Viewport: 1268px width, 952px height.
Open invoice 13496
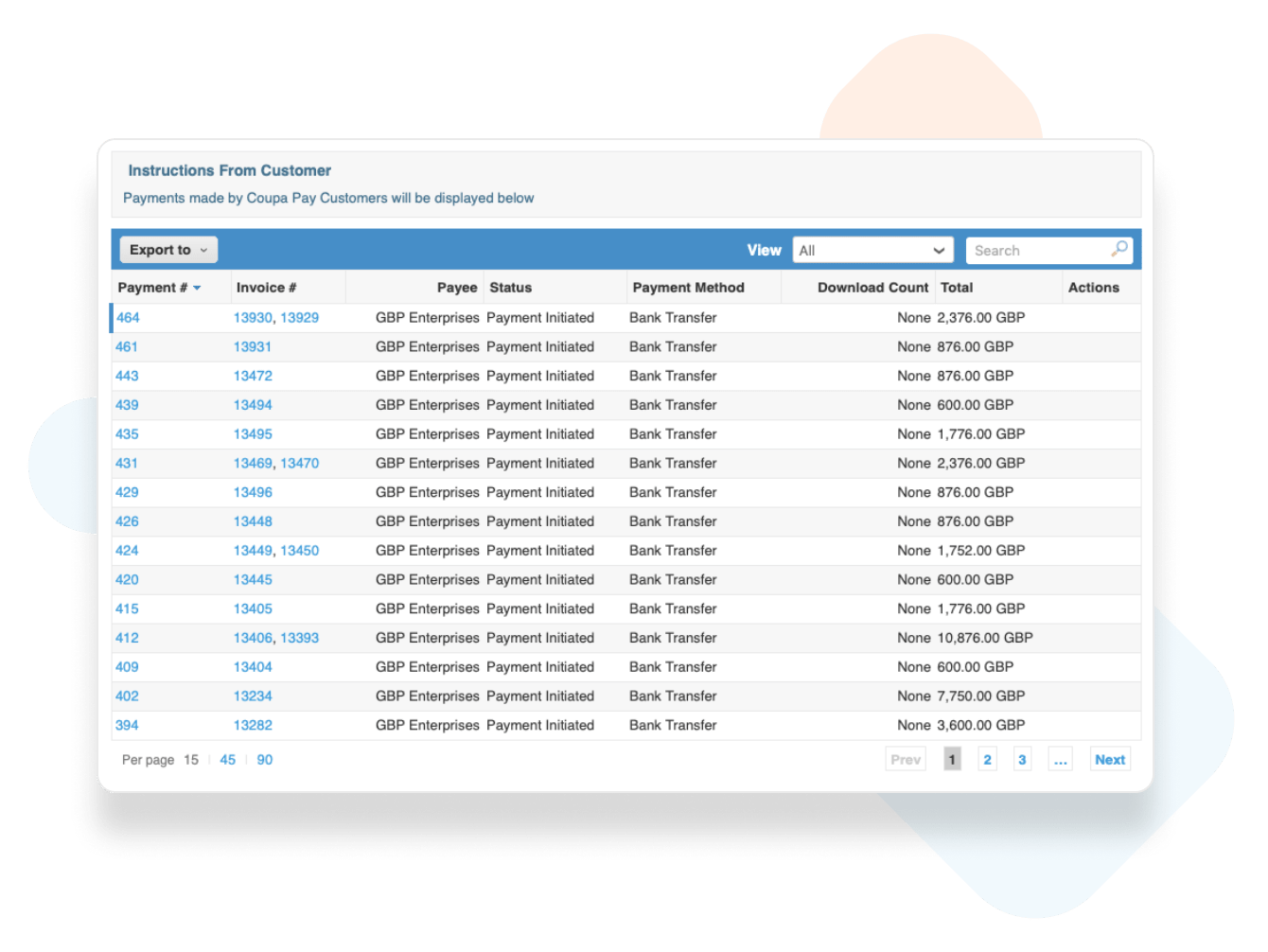253,492
